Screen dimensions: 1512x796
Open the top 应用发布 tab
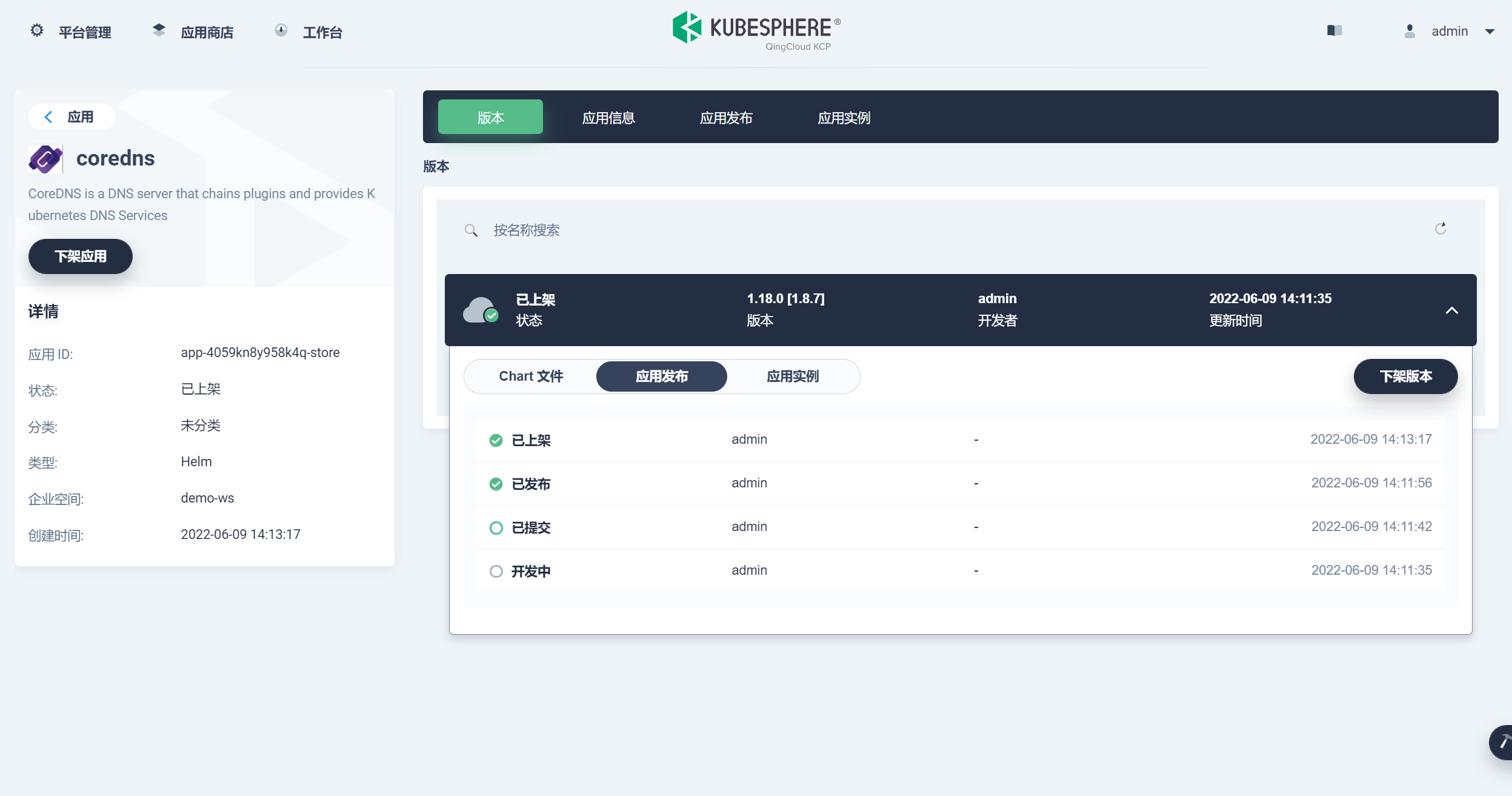click(x=726, y=118)
